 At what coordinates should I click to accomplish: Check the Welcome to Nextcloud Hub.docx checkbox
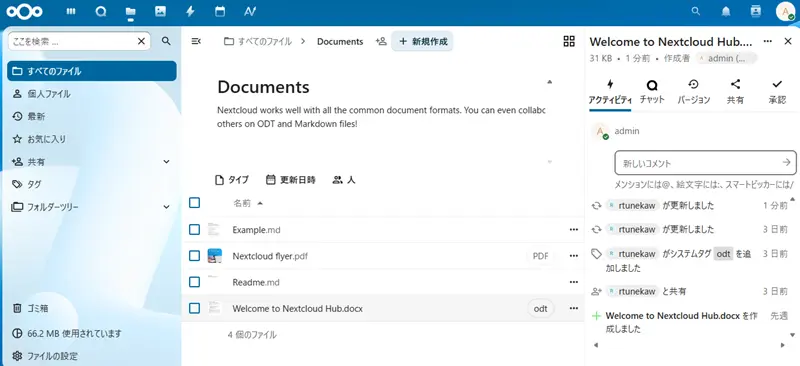[194, 308]
